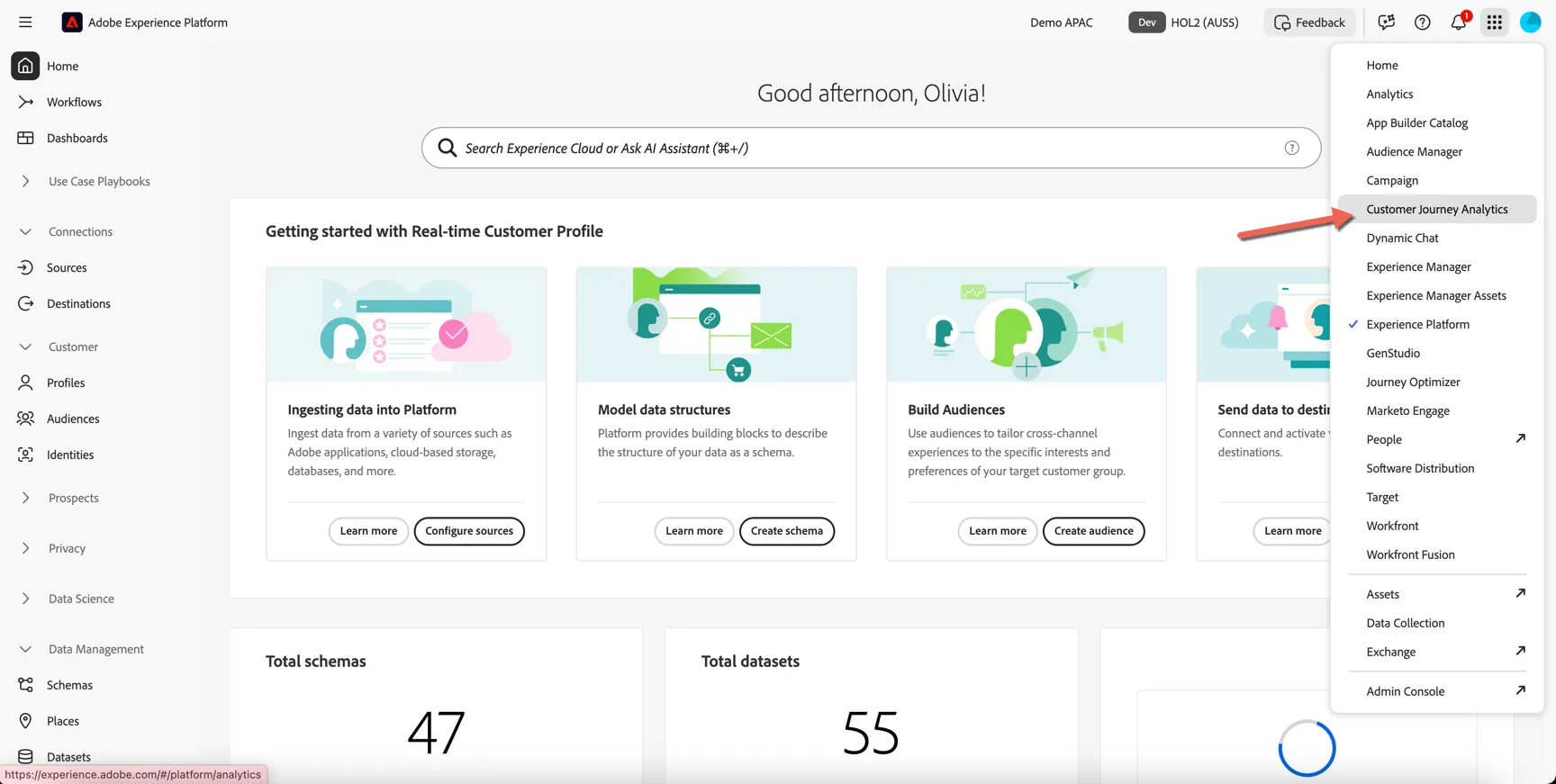Image resolution: width=1556 pixels, height=784 pixels.
Task: Click the Schemas sidebar icon
Action: [x=25, y=685]
